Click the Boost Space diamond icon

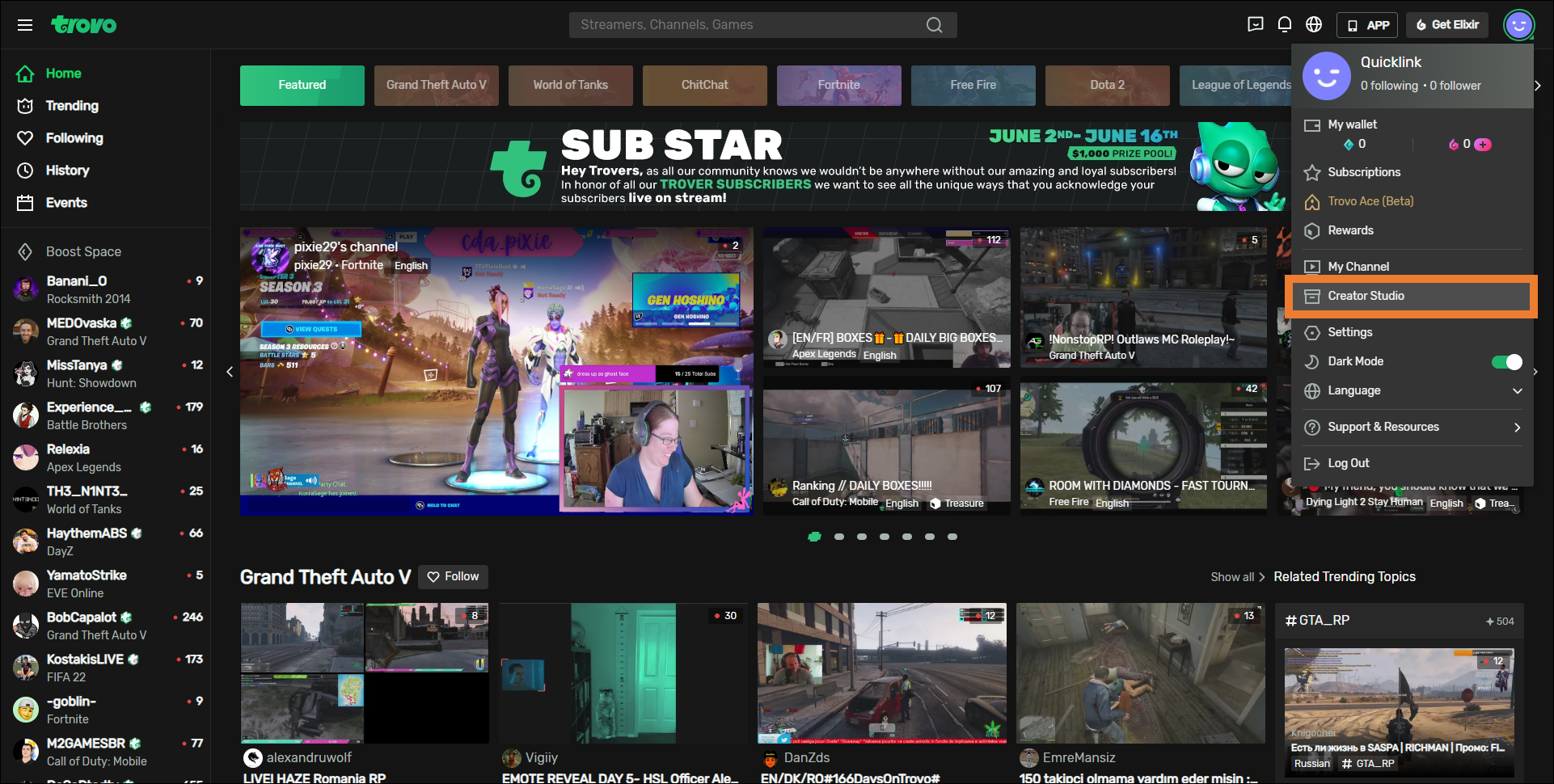click(x=25, y=251)
